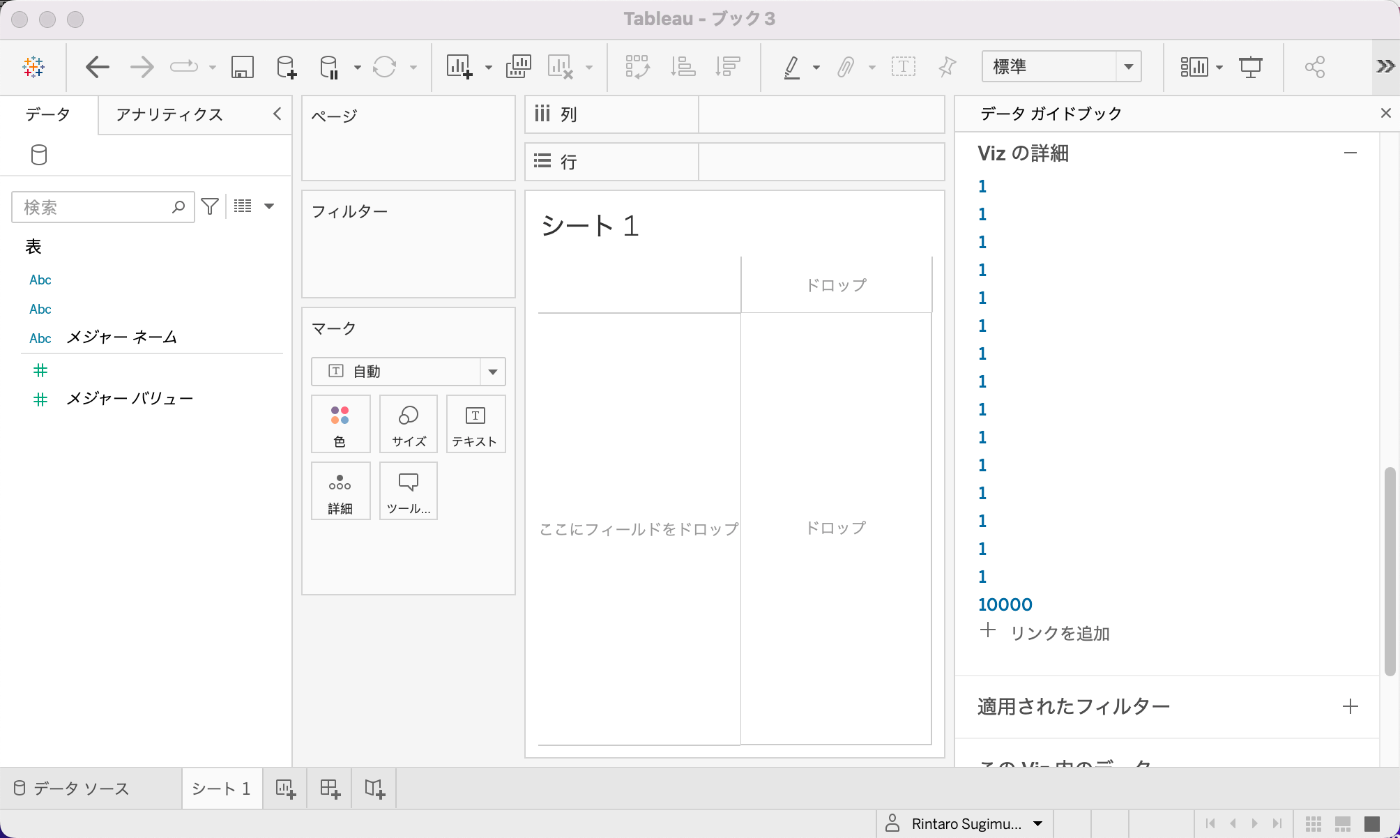Click the Columns shelf
Screen dimensions: 1400x838
click(x=734, y=114)
